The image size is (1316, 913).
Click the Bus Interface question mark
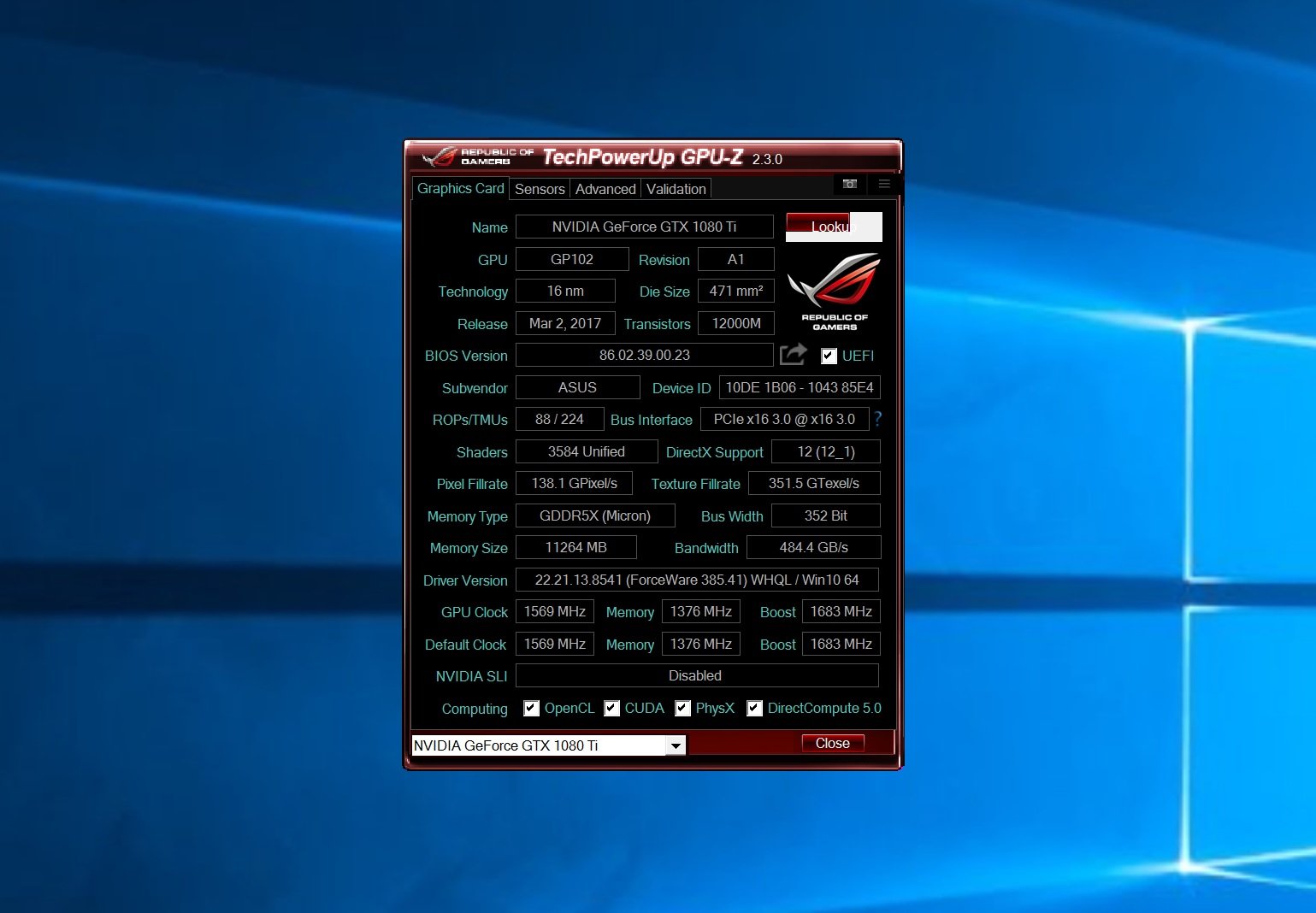pos(877,419)
